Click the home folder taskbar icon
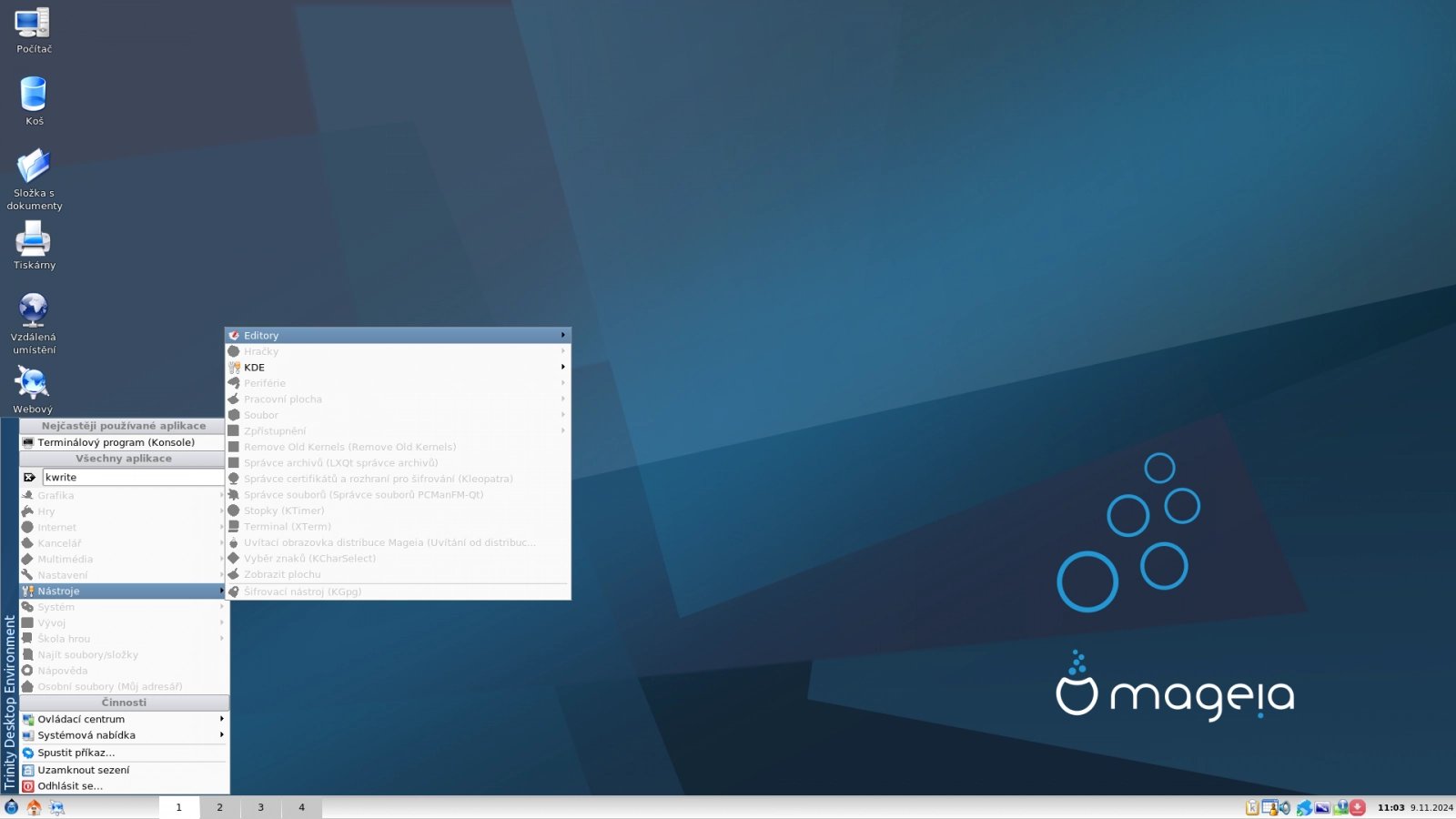The image size is (1456, 819). pyautogui.click(x=34, y=807)
